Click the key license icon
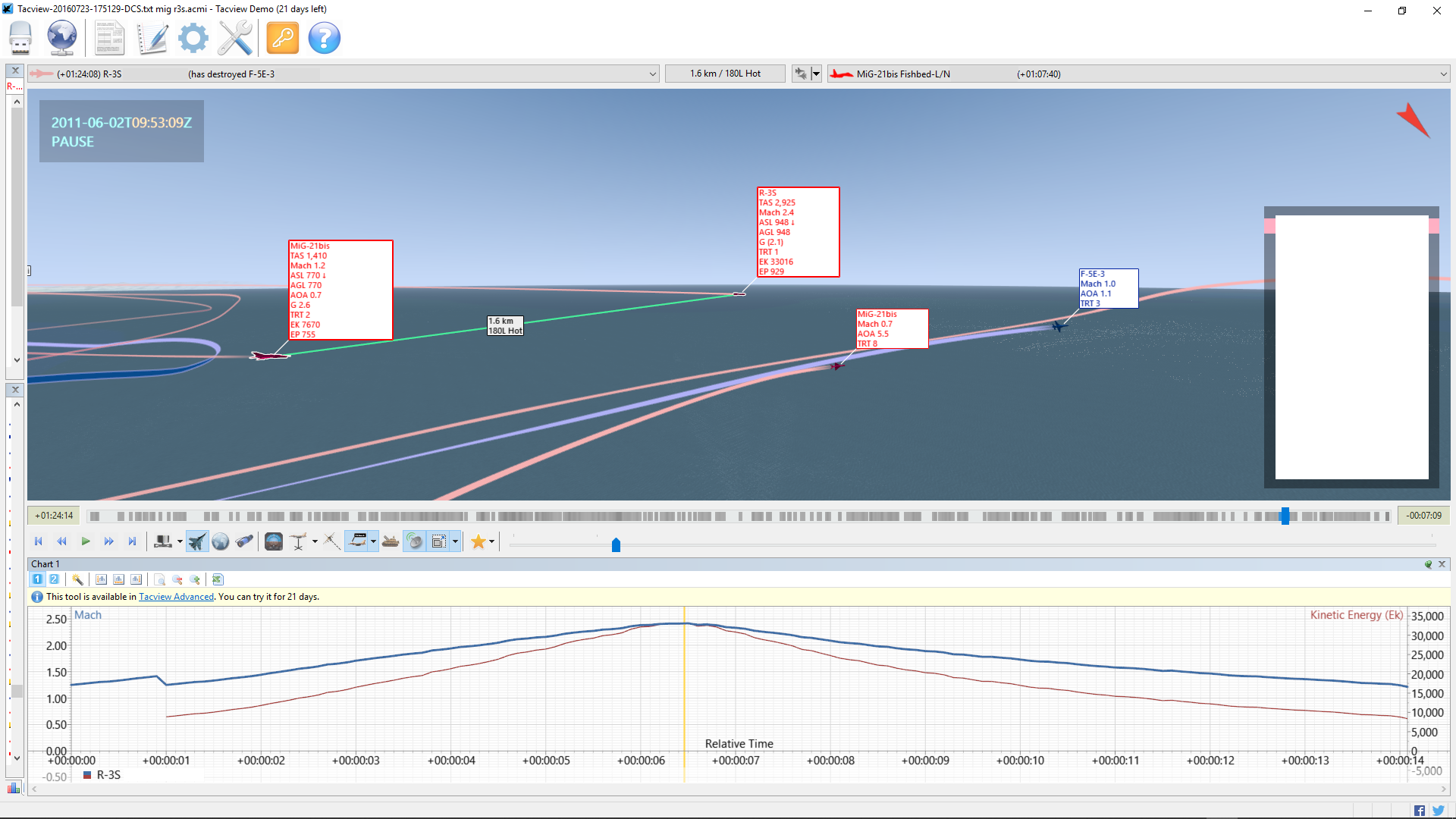 coord(283,38)
